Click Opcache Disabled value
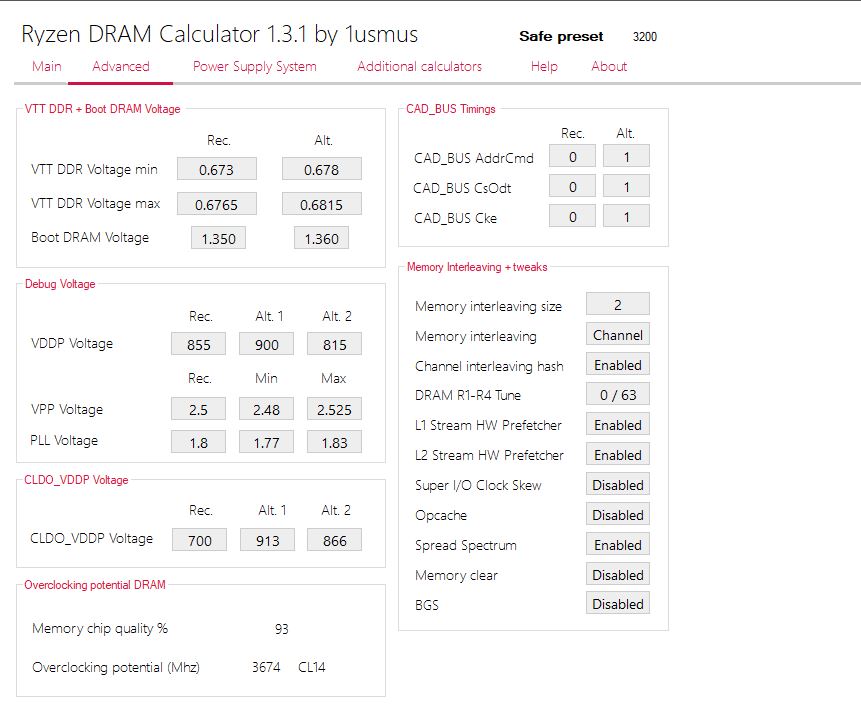The image size is (861, 723). (x=618, y=514)
